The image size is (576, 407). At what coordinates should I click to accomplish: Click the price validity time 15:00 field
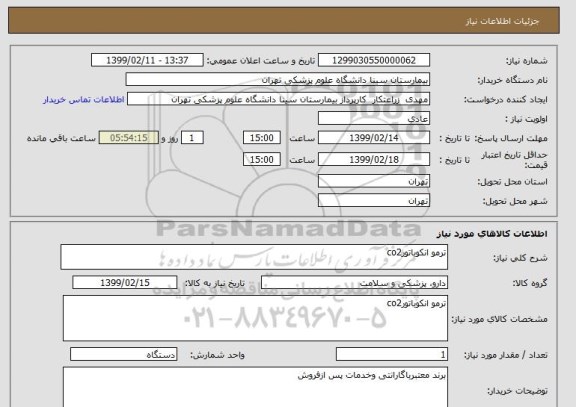(x=262, y=159)
